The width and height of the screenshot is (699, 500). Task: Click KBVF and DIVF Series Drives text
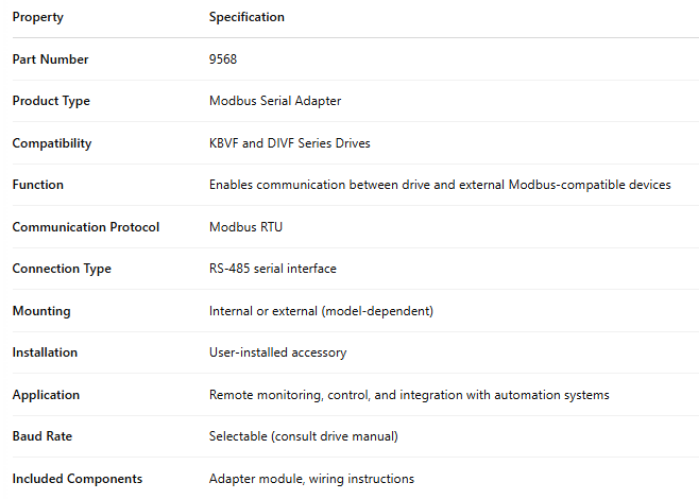[289, 143]
